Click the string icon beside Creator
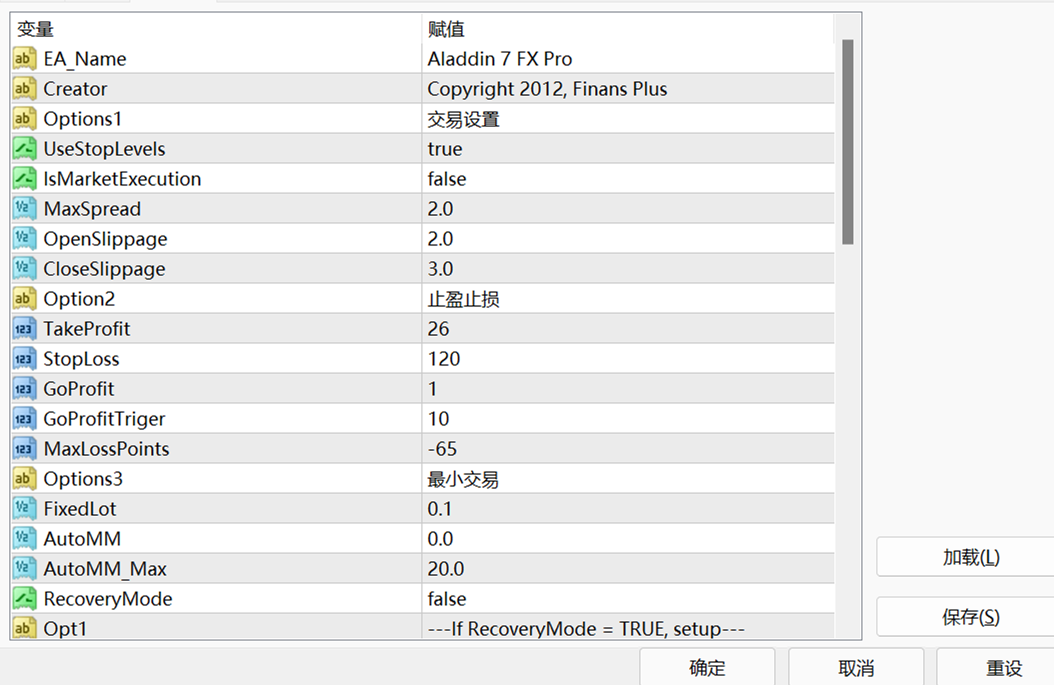The image size is (1054, 685). (x=25, y=89)
